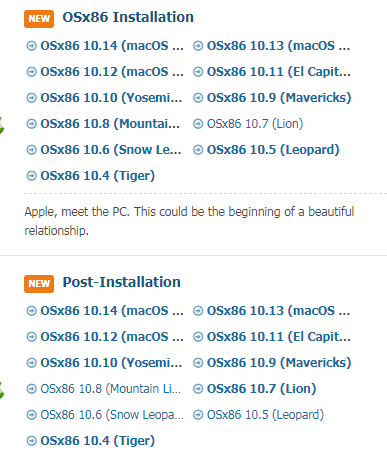Screen dimensions: 387x458
Task: Open OSx86 10.10 (Yosemi...) under OSx86 Installation
Action: point(111,98)
